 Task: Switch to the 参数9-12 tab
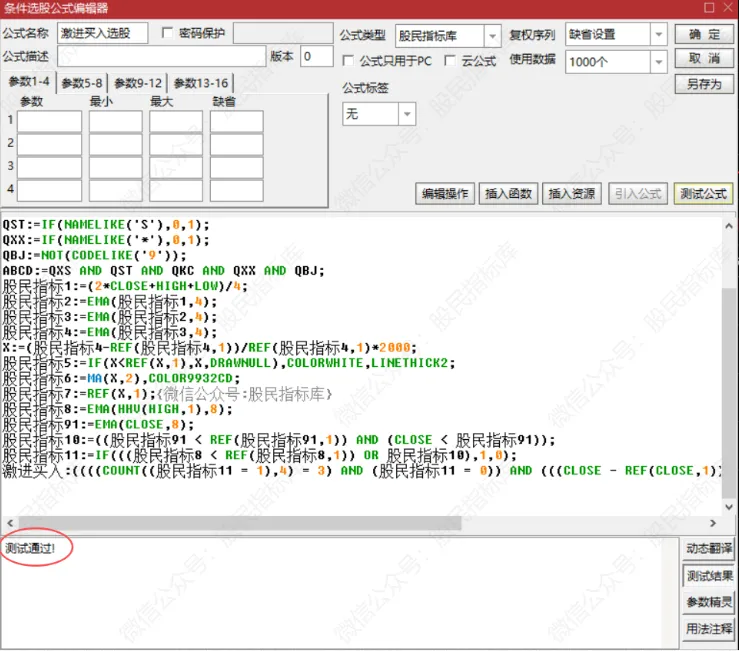(138, 83)
